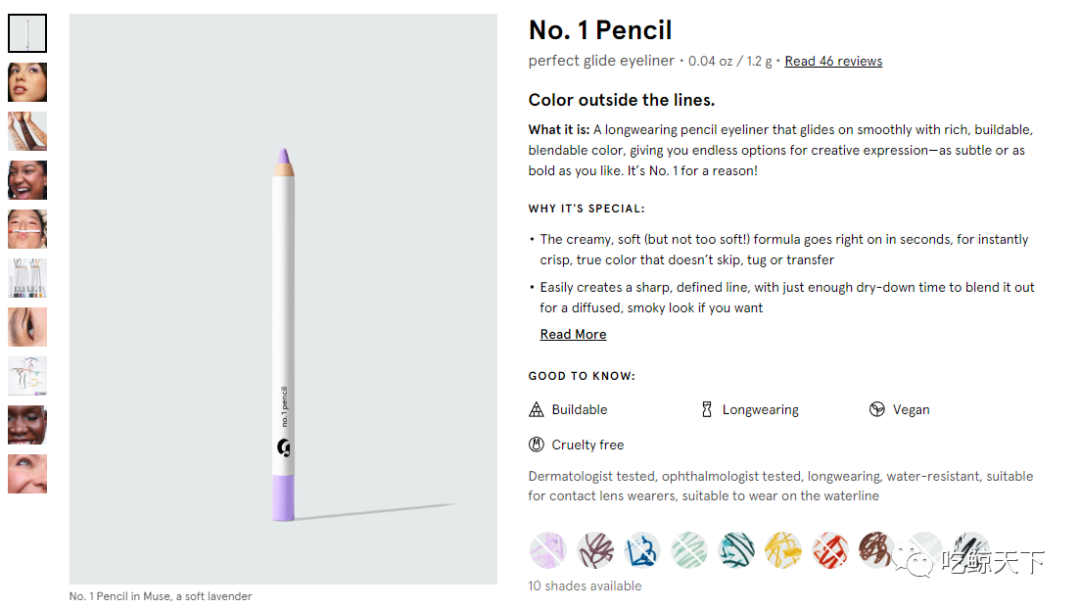The height and width of the screenshot is (609, 1080).
Task: Choose the mauve scribble shade swatch
Action: point(595,550)
